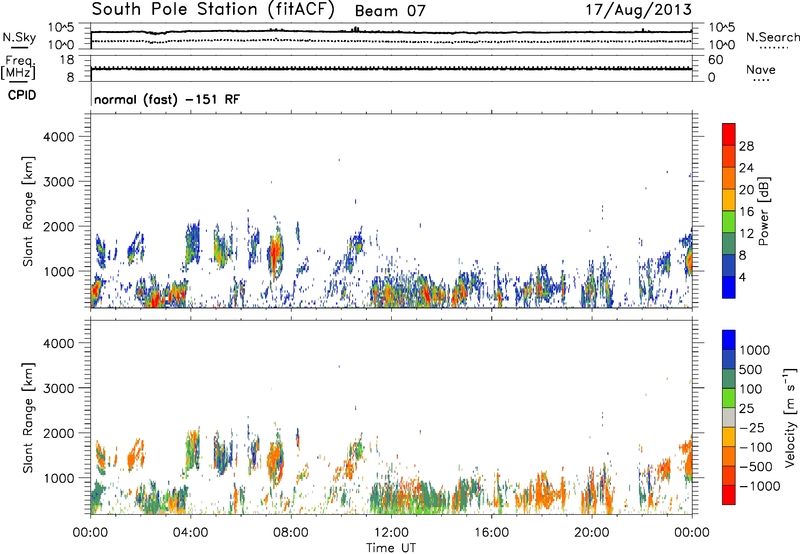The height and width of the screenshot is (554, 800).
Task: Select the "Beam 07" label
Action: tap(390, 11)
